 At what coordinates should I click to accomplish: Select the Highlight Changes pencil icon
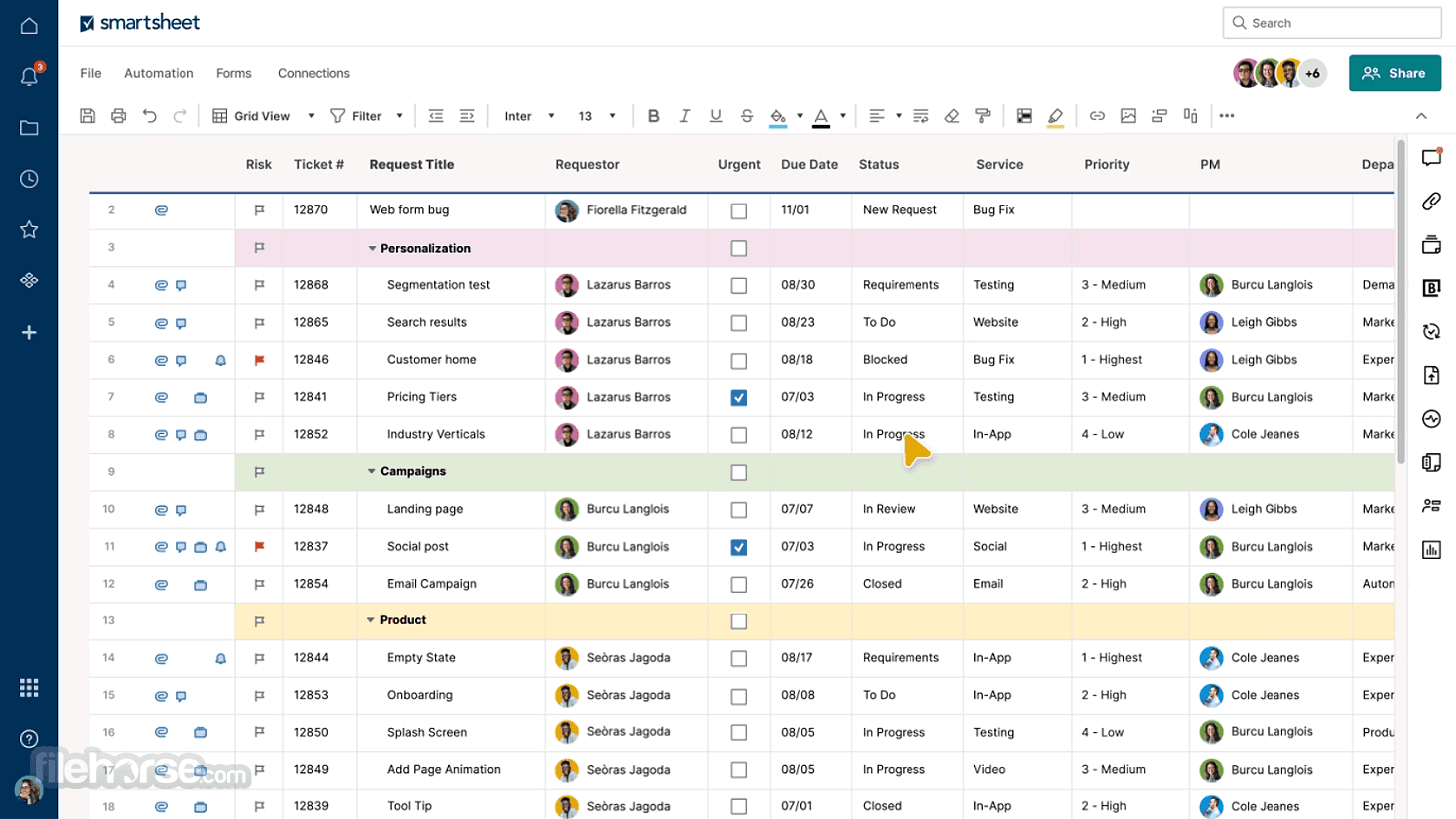coord(1056,115)
